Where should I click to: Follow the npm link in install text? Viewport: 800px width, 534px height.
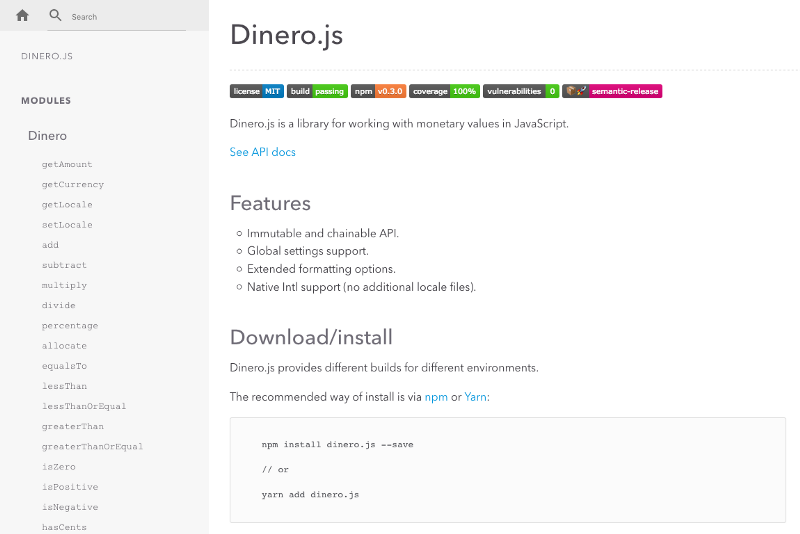[436, 397]
